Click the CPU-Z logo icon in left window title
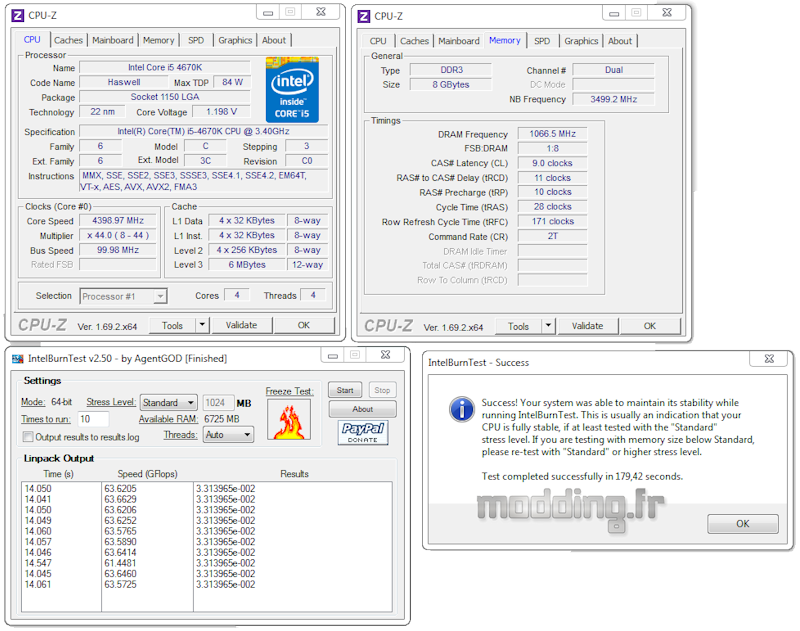This screenshot has height=631, width=800. pos(17,15)
